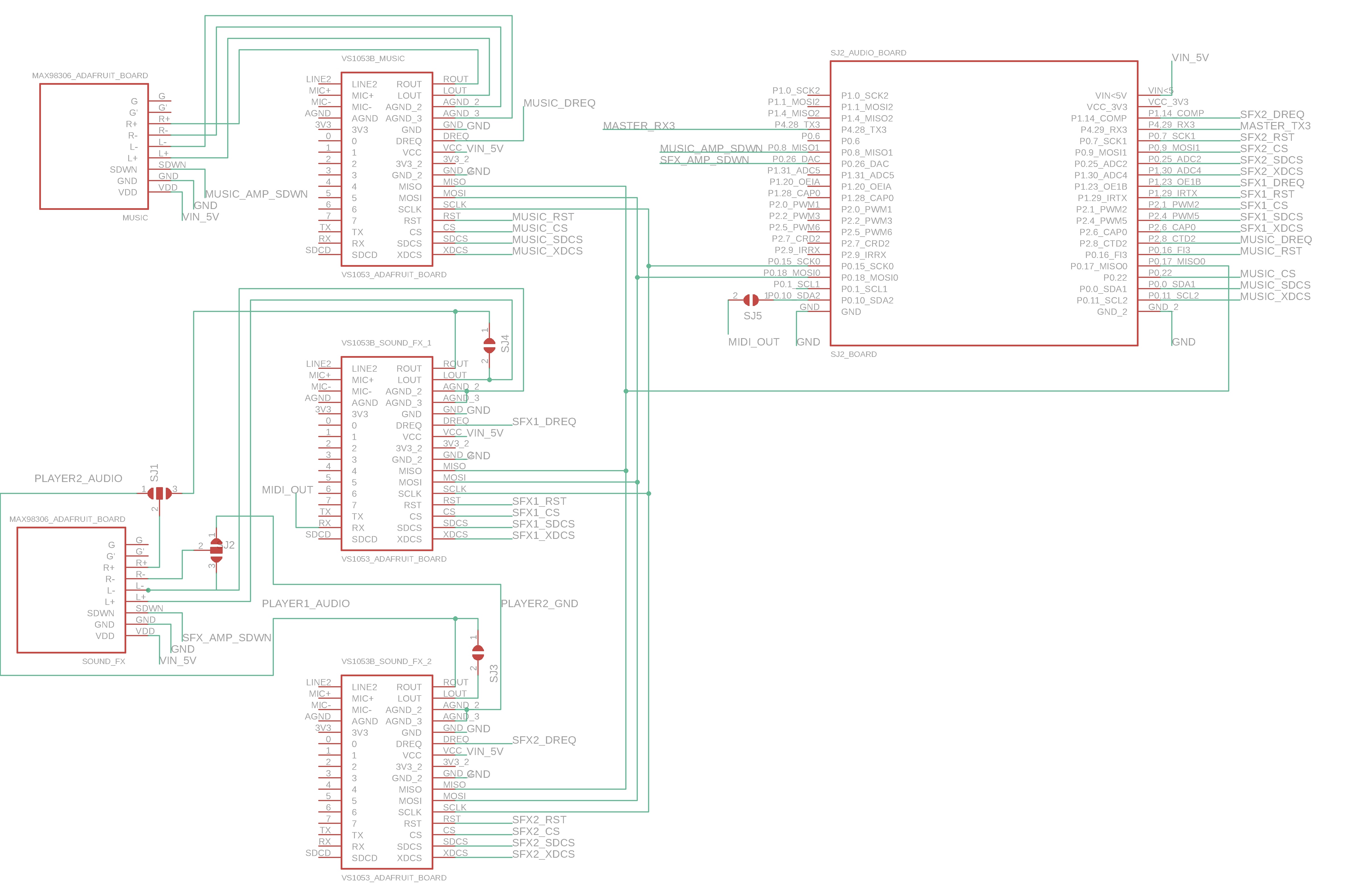Select the SJ4 solder jumper symbol
This screenshot has width=1372, height=883.
tap(489, 345)
